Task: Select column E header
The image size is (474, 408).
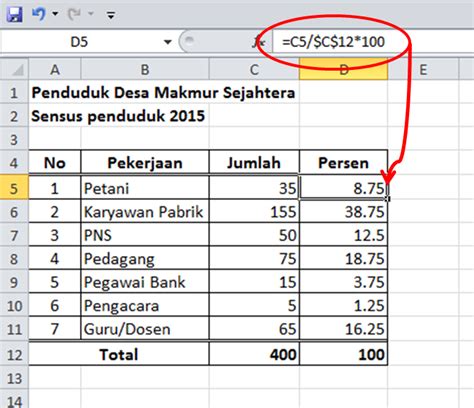Action: click(x=423, y=70)
